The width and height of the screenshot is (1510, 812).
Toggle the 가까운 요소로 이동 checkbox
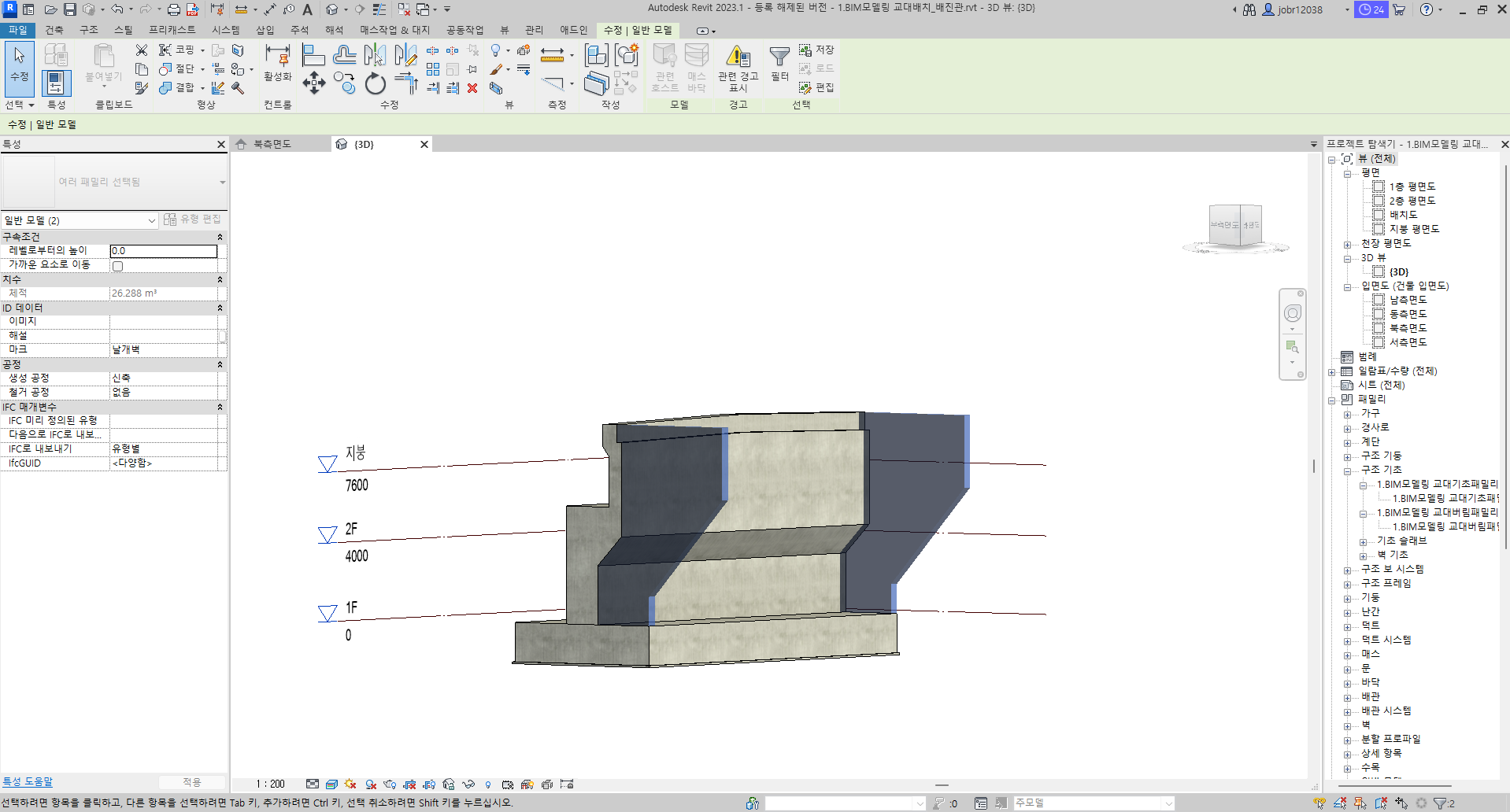click(x=118, y=266)
